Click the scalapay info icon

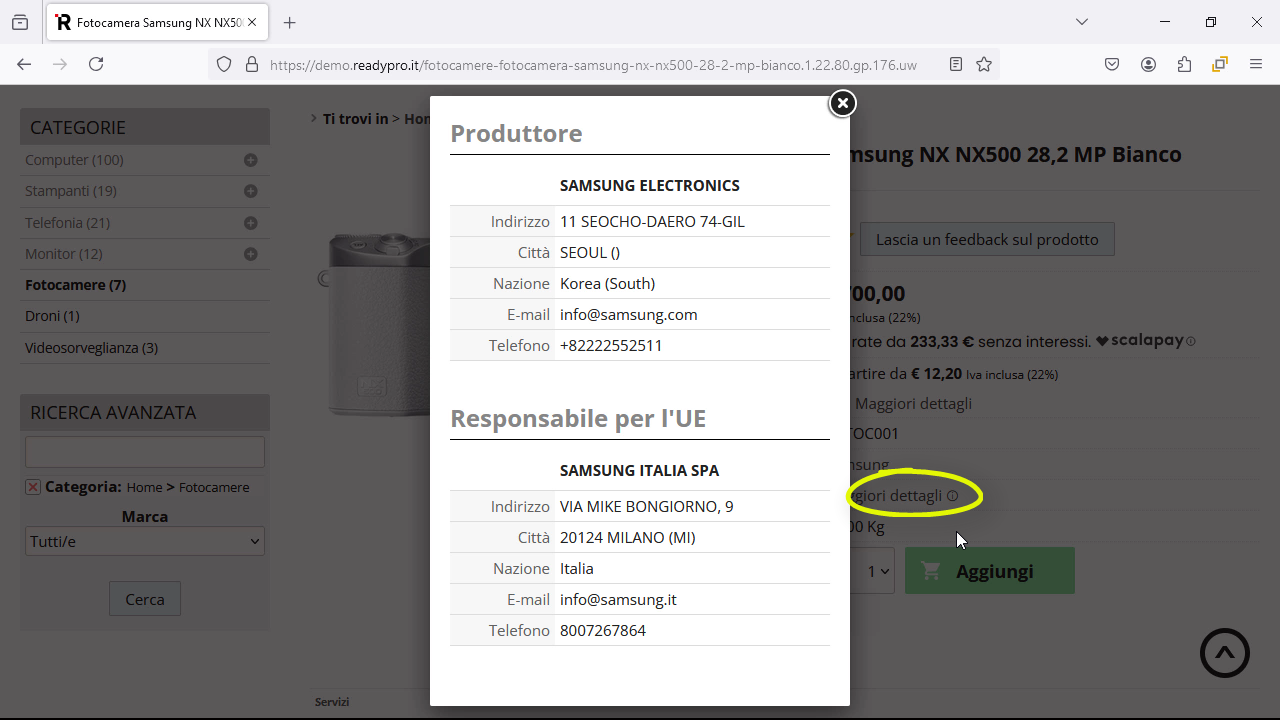1191,342
